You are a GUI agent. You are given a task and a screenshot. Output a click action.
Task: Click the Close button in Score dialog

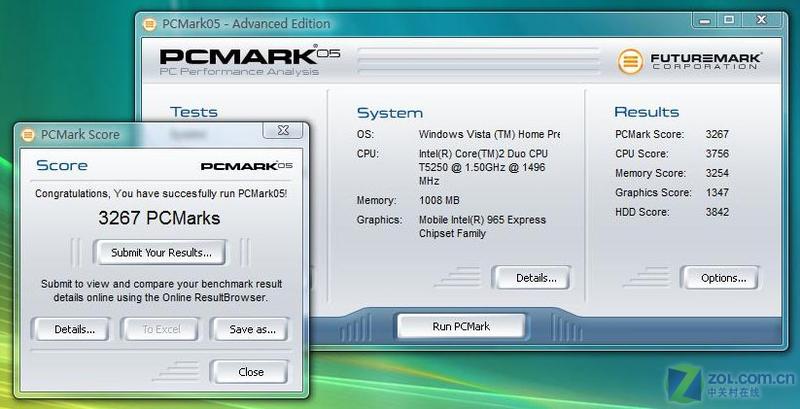point(251,372)
